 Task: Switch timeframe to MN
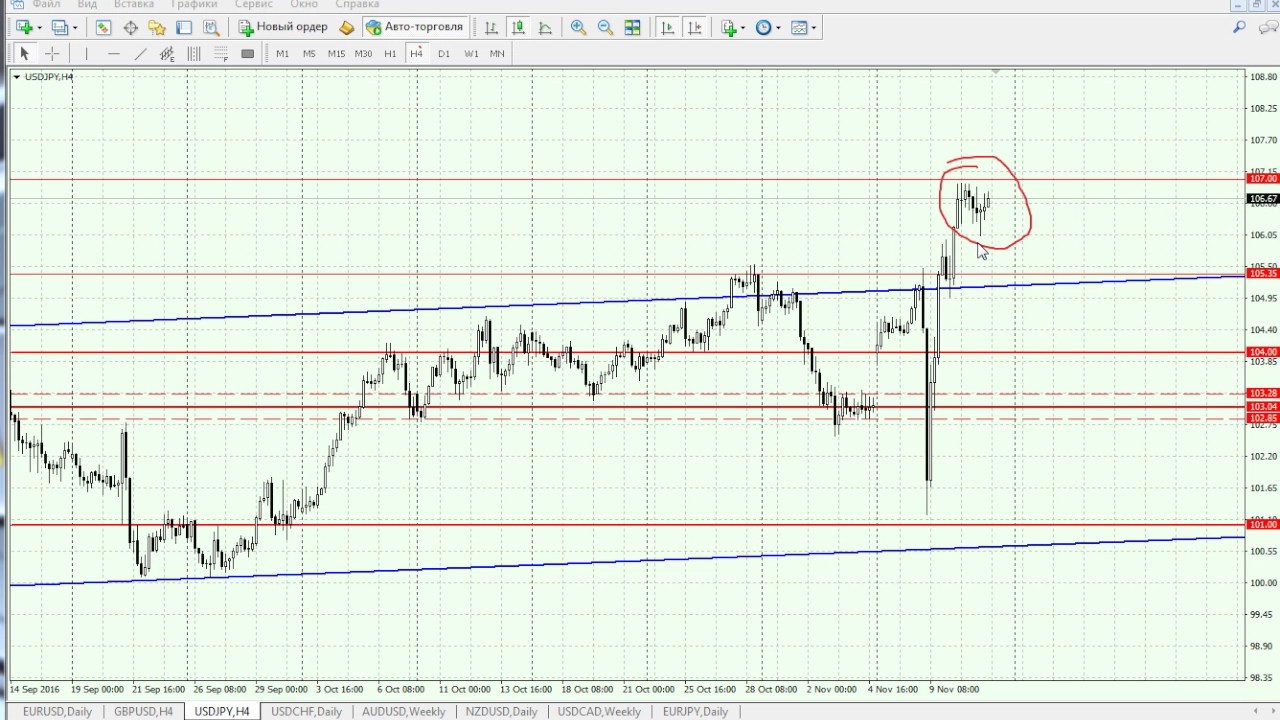pos(497,54)
